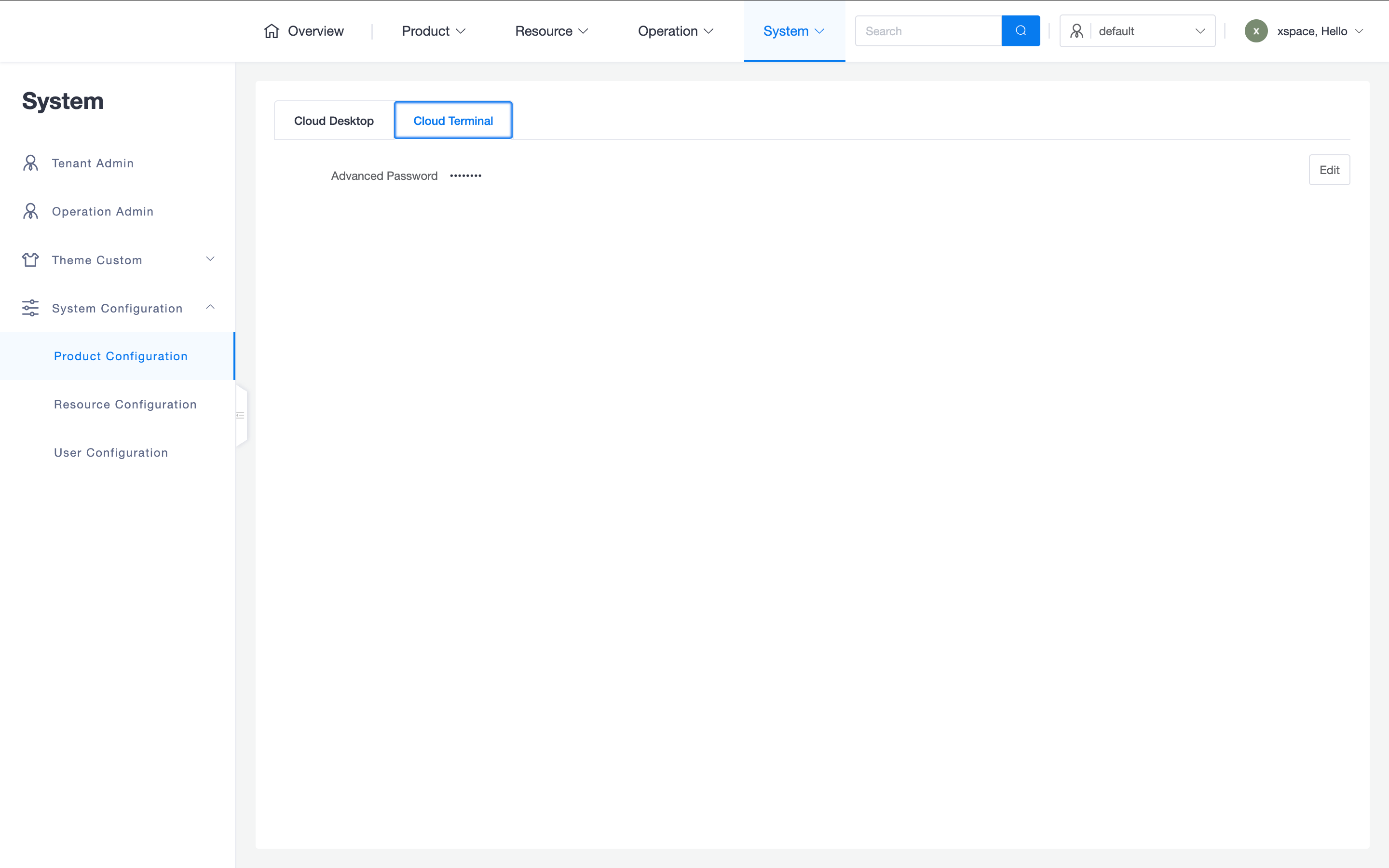Click the Operation Admin person icon

coord(30,211)
